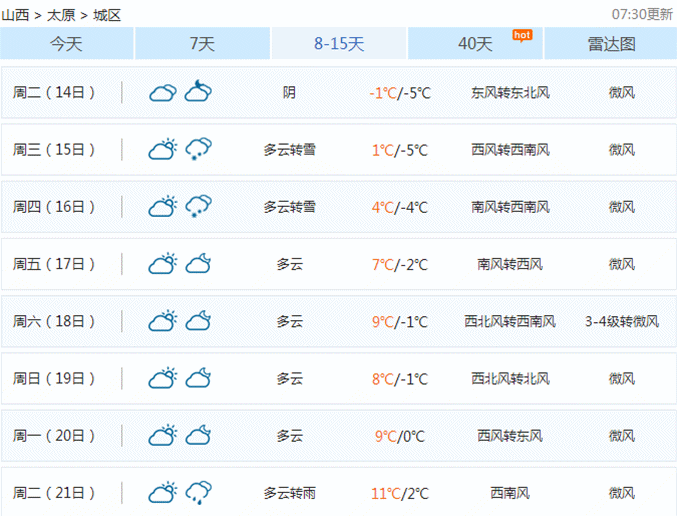This screenshot has height=516, width=677.
Task: Click the wind direction 东风转东北风
Action: click(510, 92)
